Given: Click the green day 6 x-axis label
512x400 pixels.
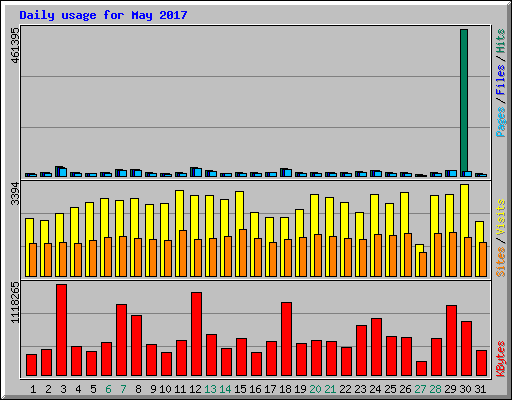Looking at the screenshot, I should pyautogui.click(x=108, y=389).
